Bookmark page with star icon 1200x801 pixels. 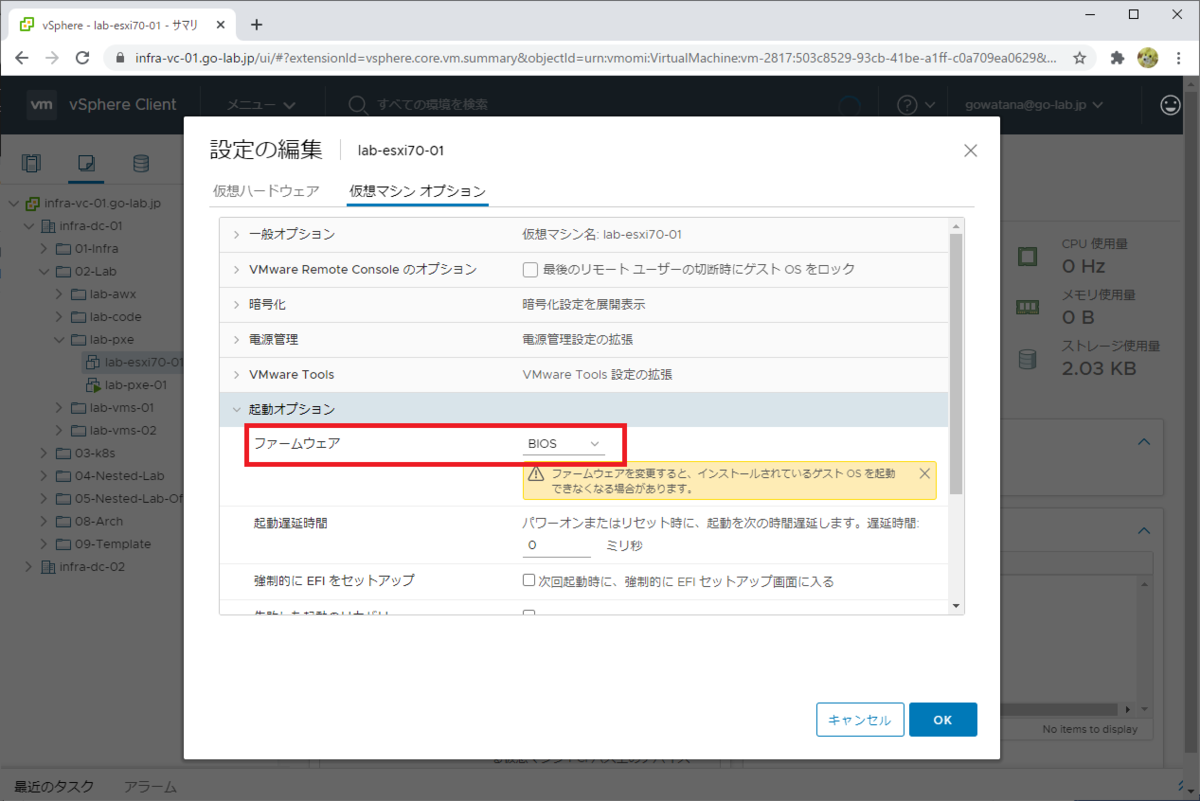[1079, 58]
